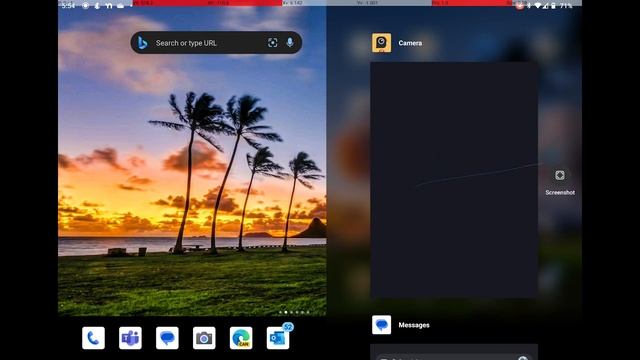This screenshot has height=360, width=640.
Task: Open the Phone app in the dock
Action: click(93, 338)
